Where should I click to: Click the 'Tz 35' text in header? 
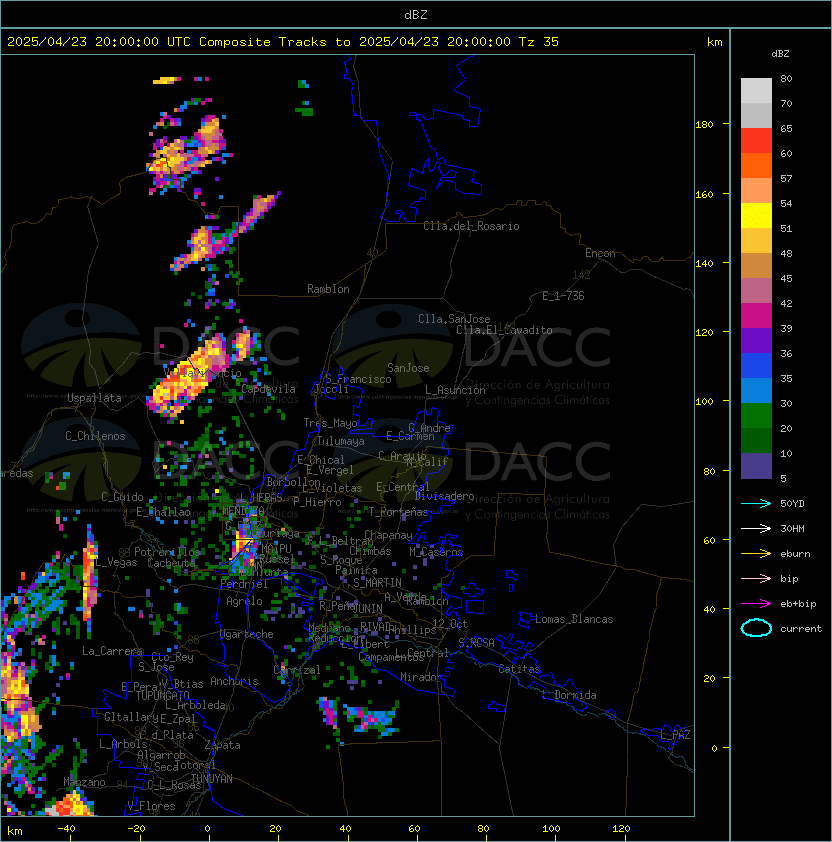(539, 42)
